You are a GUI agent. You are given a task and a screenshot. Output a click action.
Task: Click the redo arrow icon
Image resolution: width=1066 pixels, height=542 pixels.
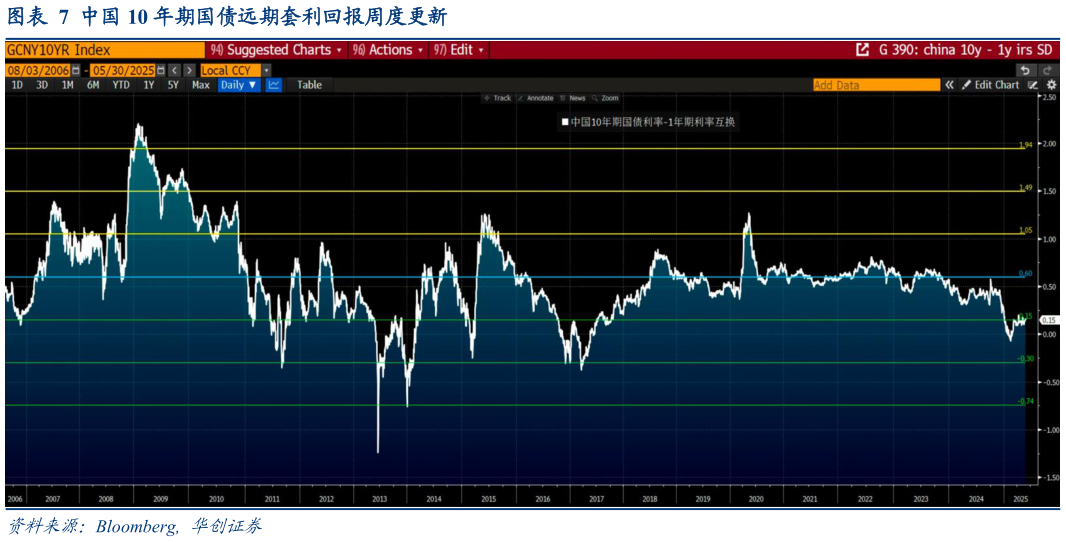point(1047,70)
